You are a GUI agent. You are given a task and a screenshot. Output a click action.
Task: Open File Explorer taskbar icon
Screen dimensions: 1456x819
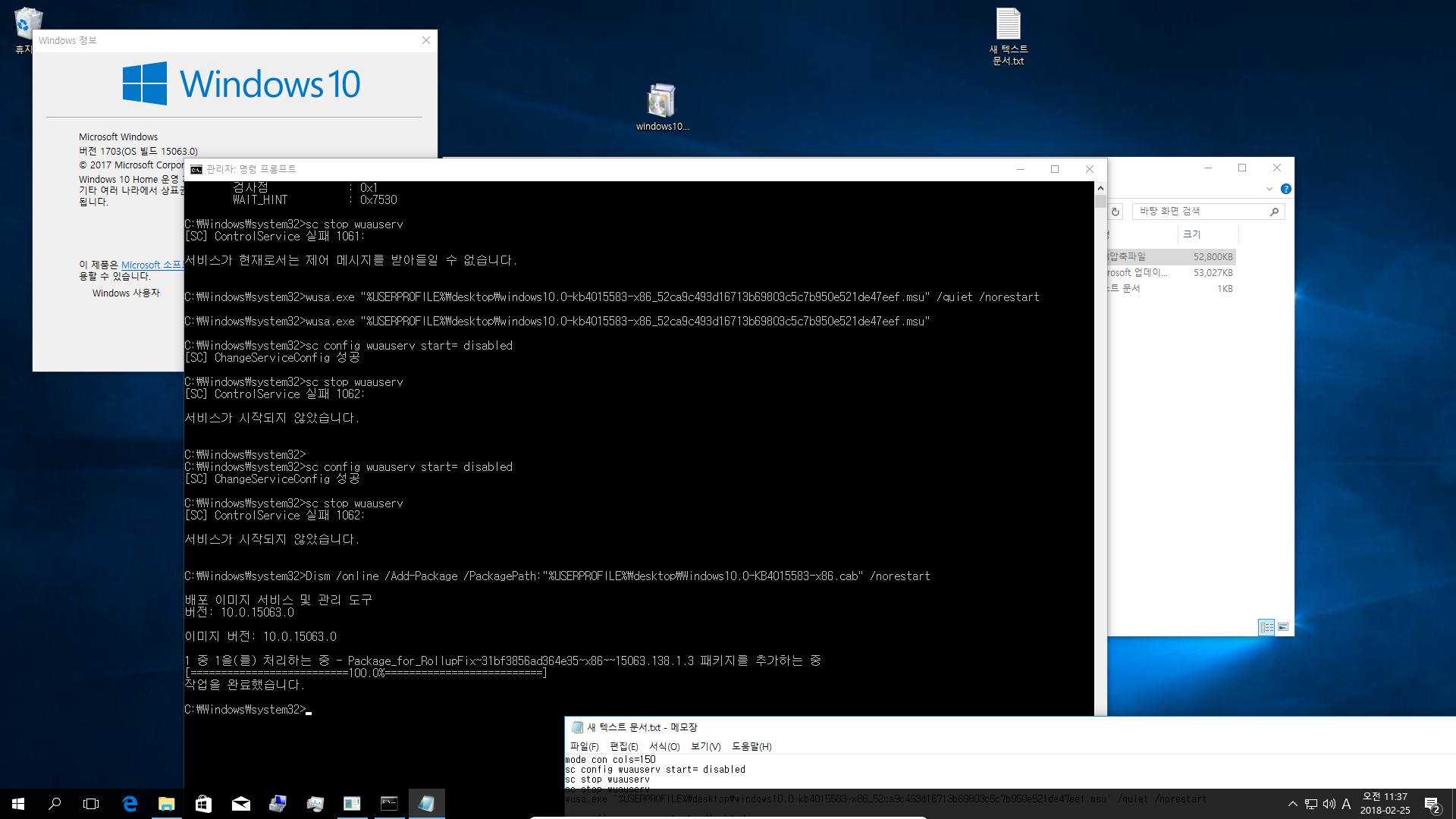(166, 804)
